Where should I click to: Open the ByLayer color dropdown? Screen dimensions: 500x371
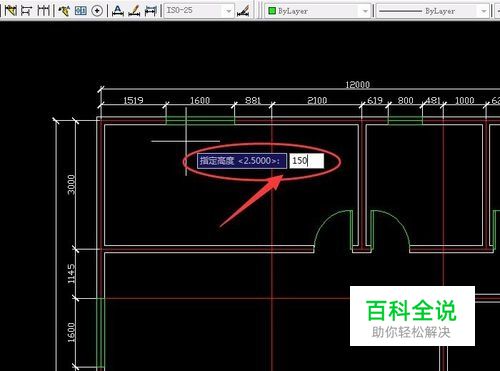pos(365,11)
